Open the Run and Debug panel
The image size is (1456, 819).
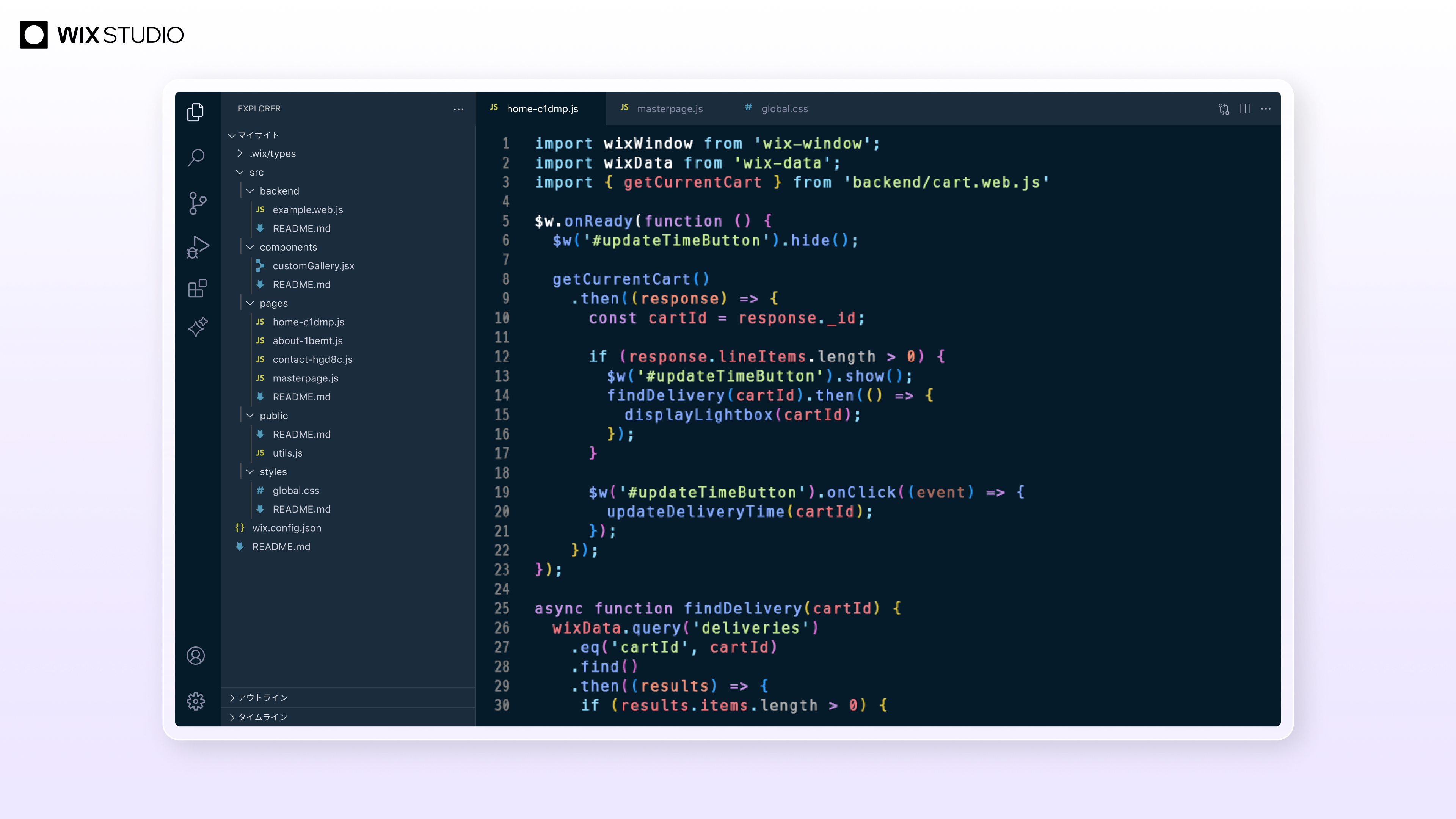[x=196, y=247]
